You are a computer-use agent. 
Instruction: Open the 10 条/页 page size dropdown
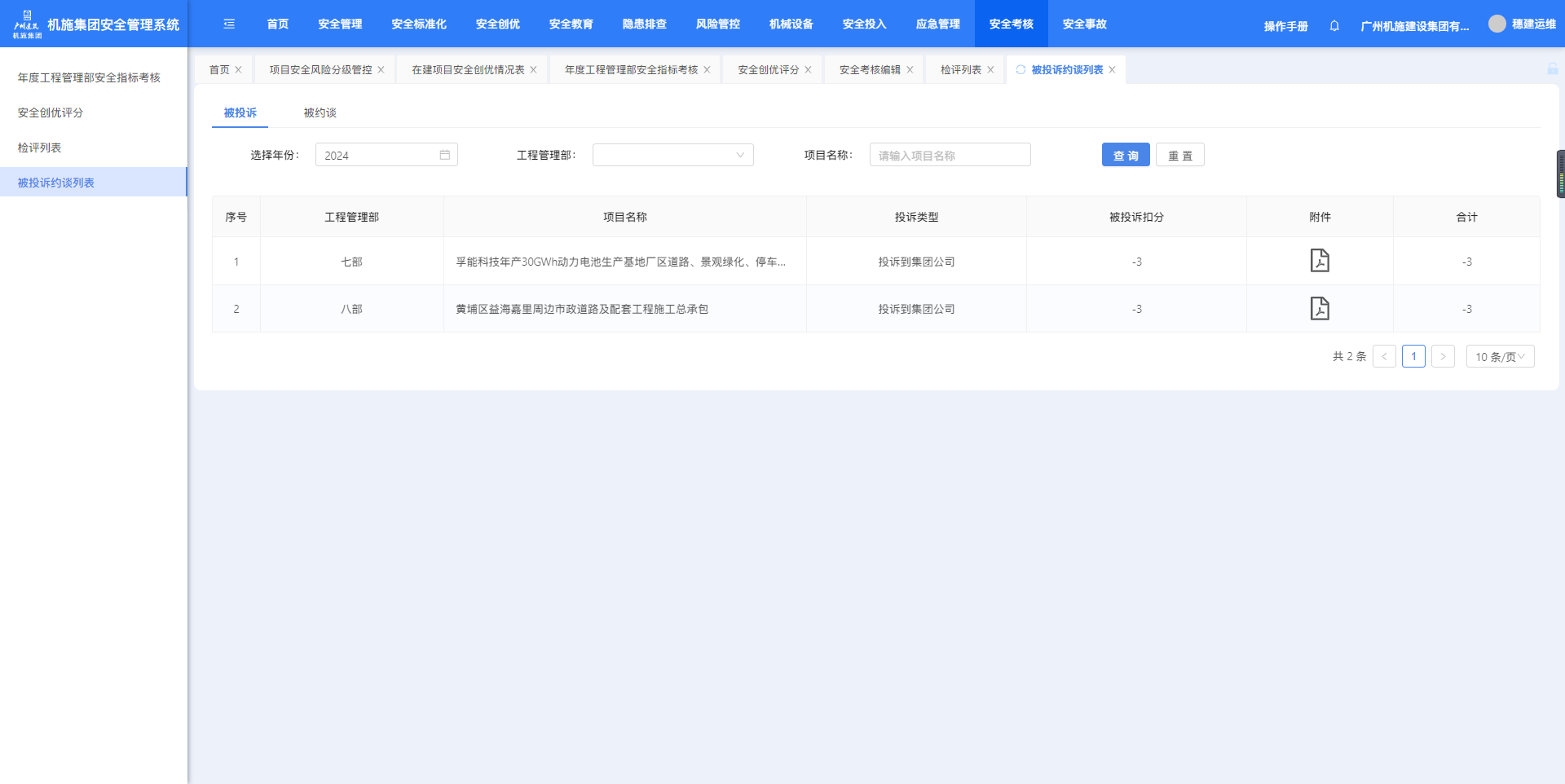(1500, 357)
